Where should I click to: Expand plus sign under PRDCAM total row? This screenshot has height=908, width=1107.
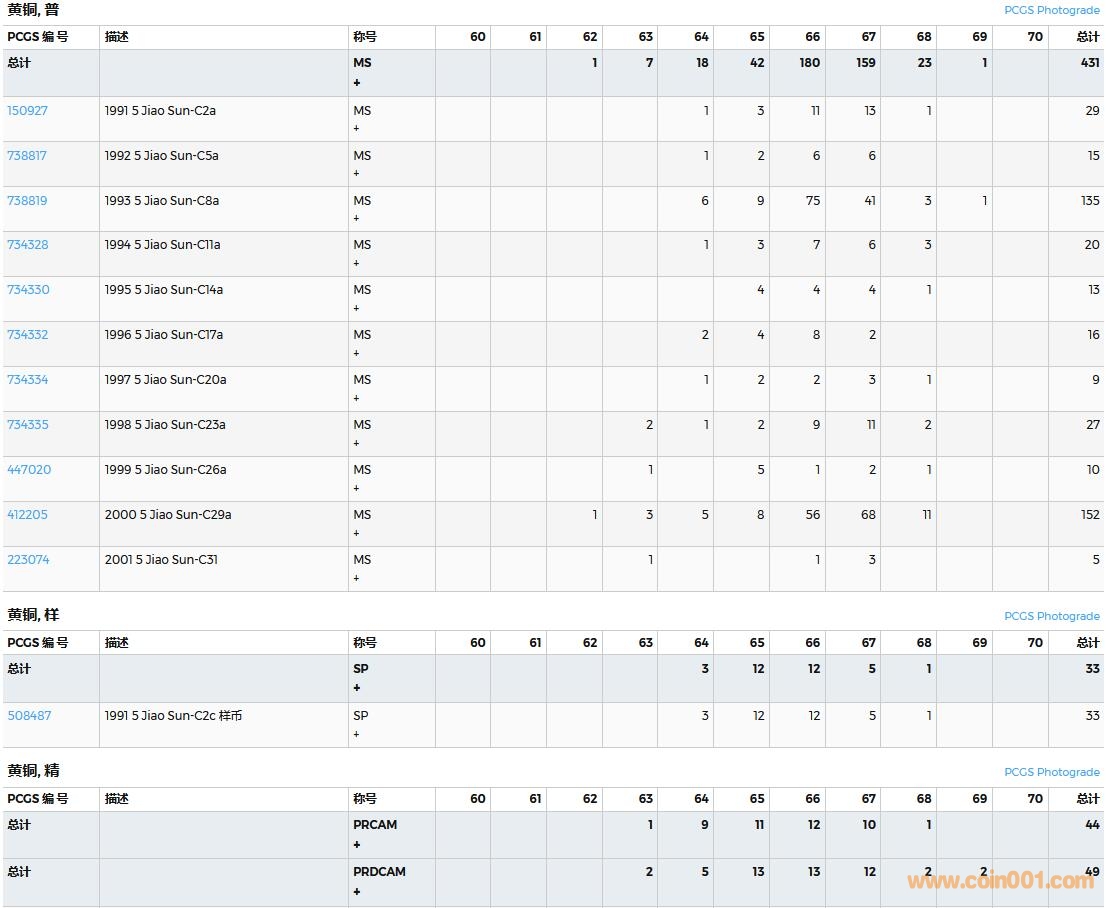[357, 892]
